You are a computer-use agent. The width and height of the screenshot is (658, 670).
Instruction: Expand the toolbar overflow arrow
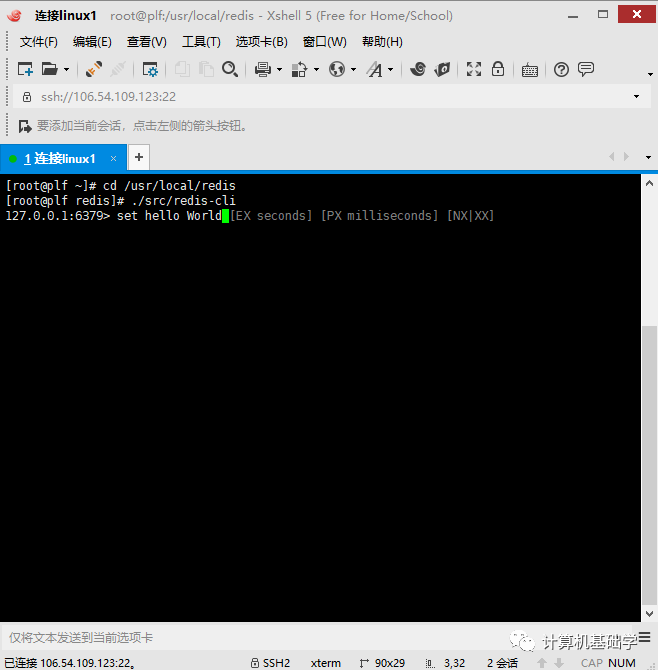[650, 74]
